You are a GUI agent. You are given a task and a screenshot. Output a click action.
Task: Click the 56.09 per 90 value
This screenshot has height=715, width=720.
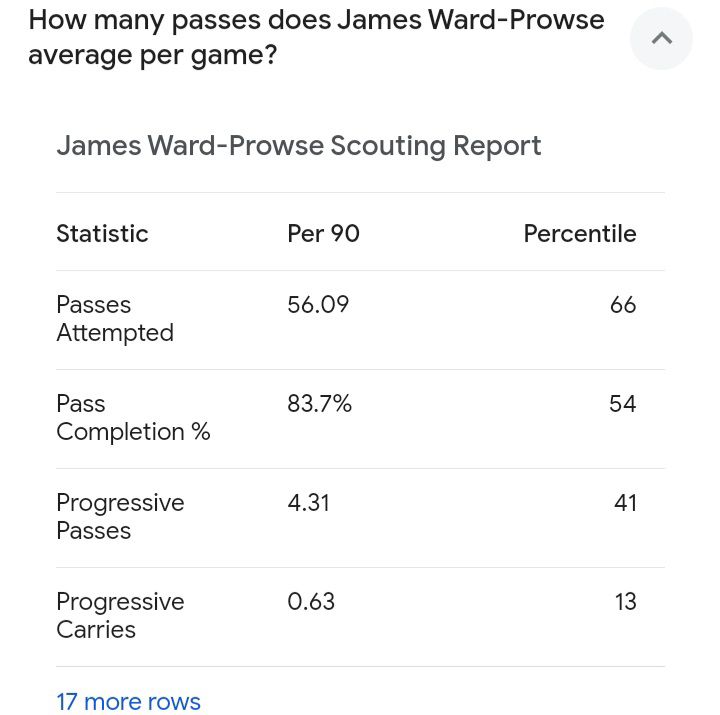(318, 304)
